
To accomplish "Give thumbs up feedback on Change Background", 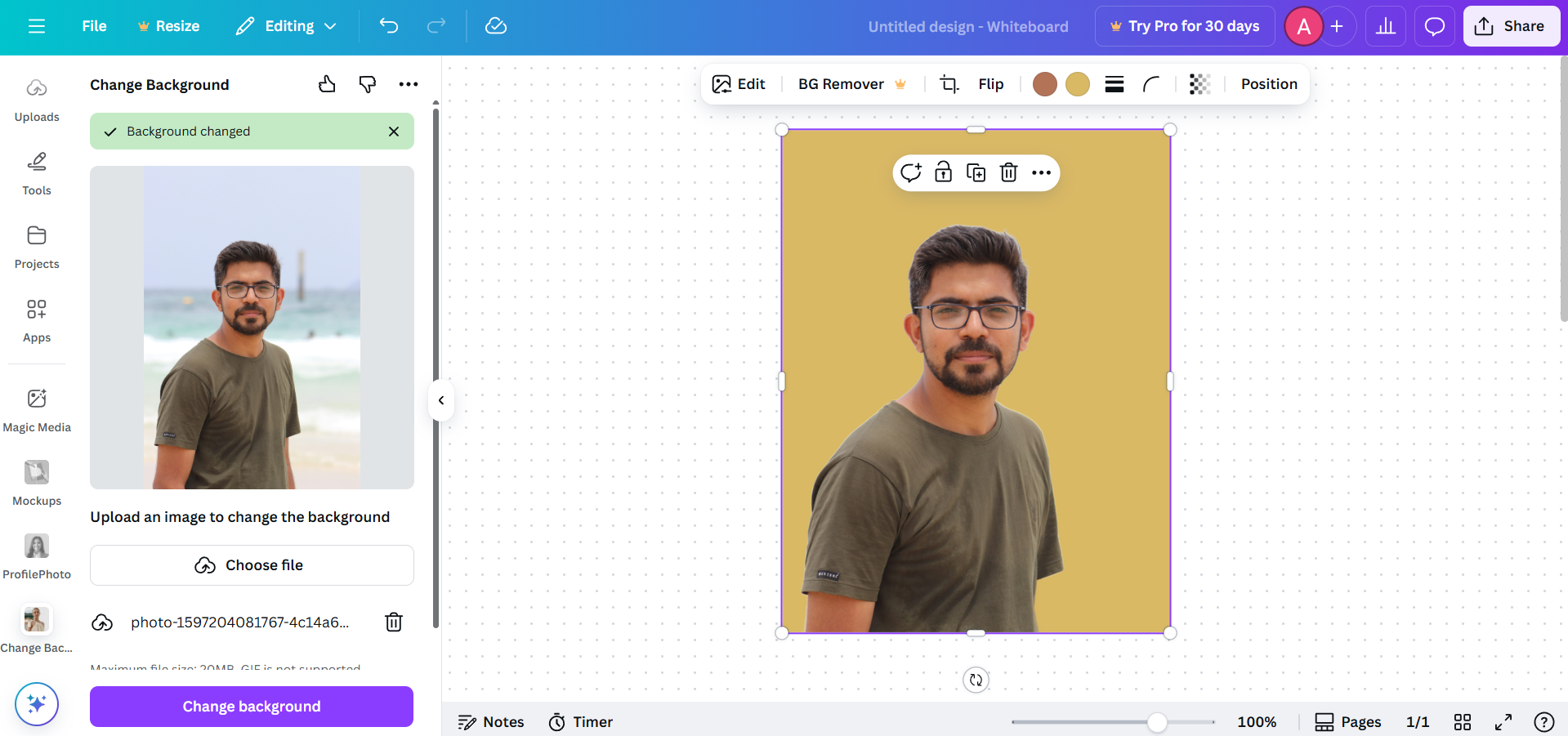I will 326,83.
